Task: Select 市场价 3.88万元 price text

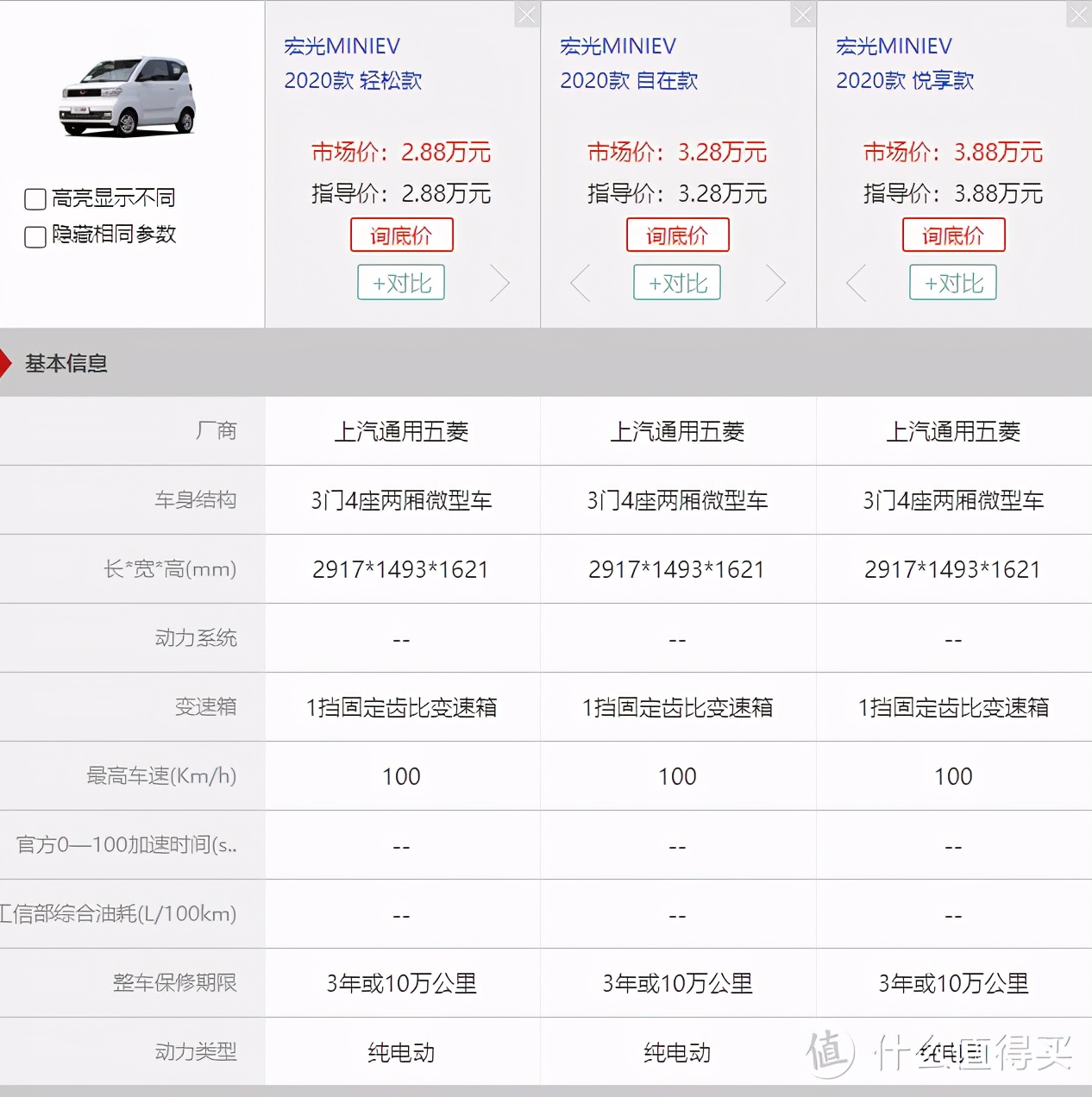Action: pos(953,153)
